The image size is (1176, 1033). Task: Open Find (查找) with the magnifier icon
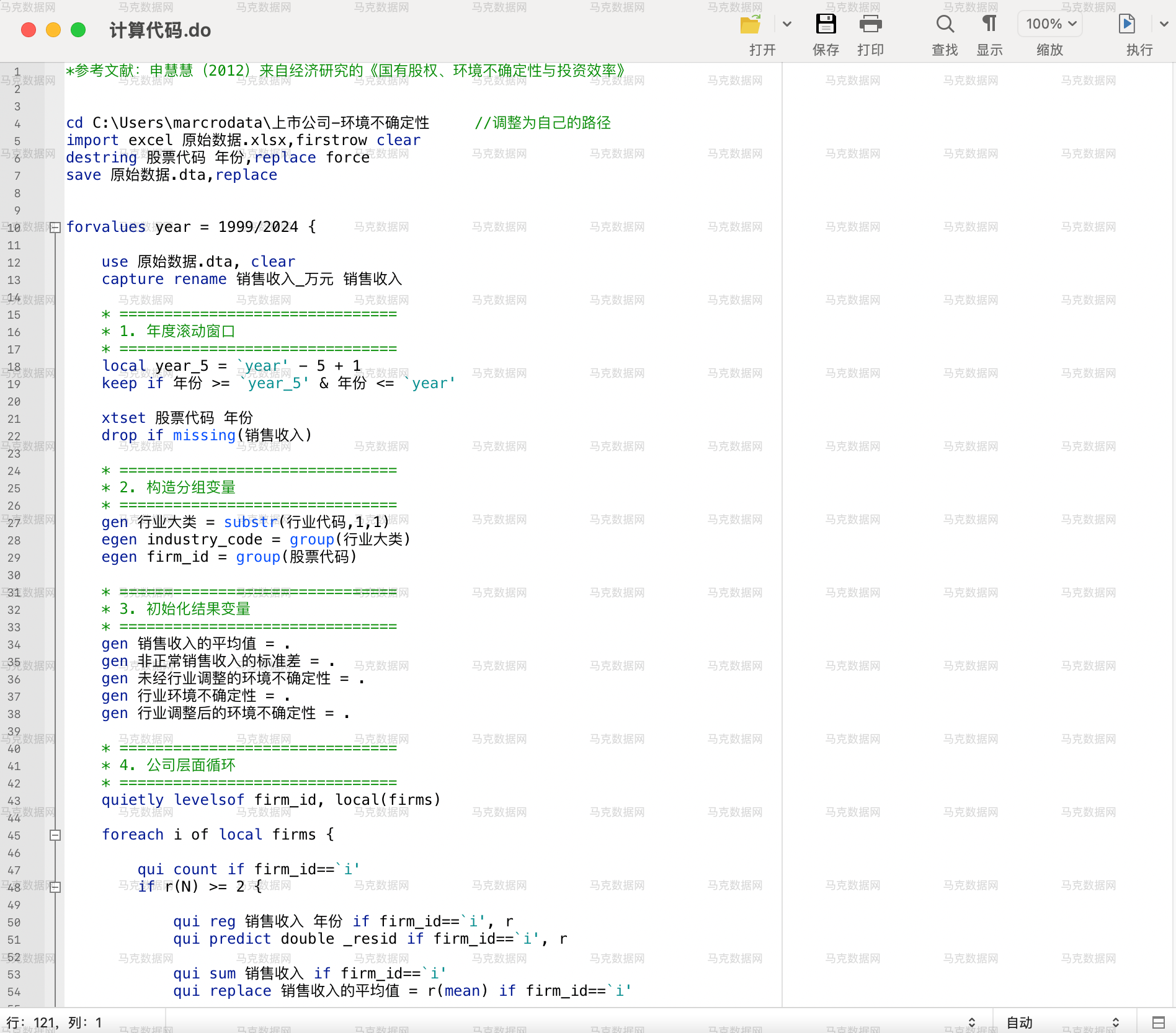coord(945,25)
